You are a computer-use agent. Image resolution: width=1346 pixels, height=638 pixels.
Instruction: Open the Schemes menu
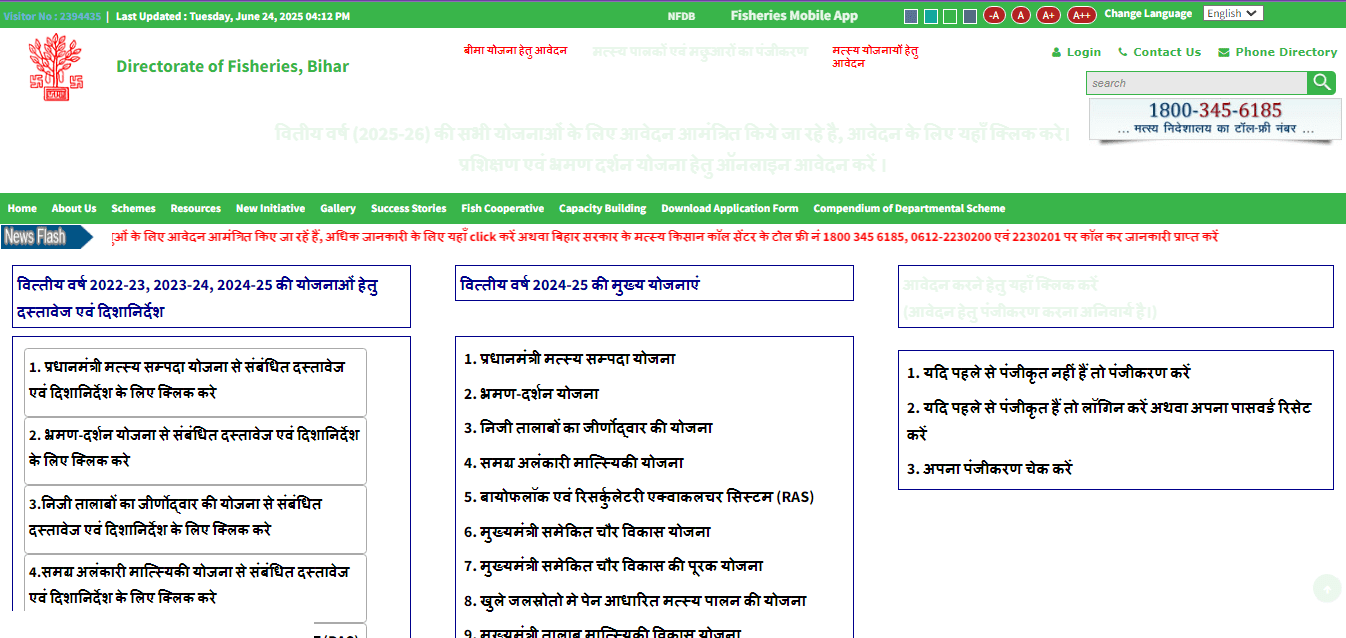(x=133, y=209)
